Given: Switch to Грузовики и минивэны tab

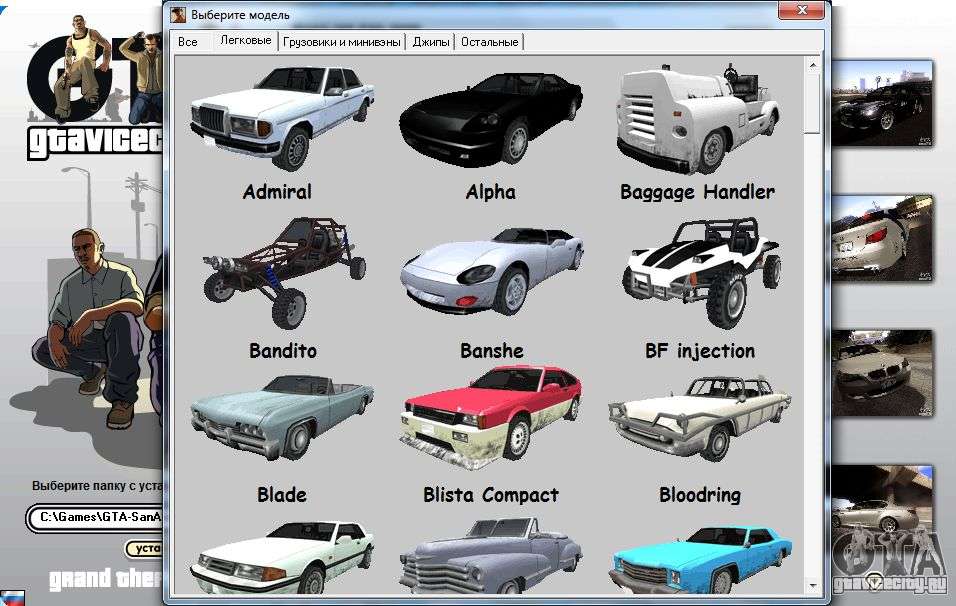Looking at the screenshot, I should coord(342,42).
